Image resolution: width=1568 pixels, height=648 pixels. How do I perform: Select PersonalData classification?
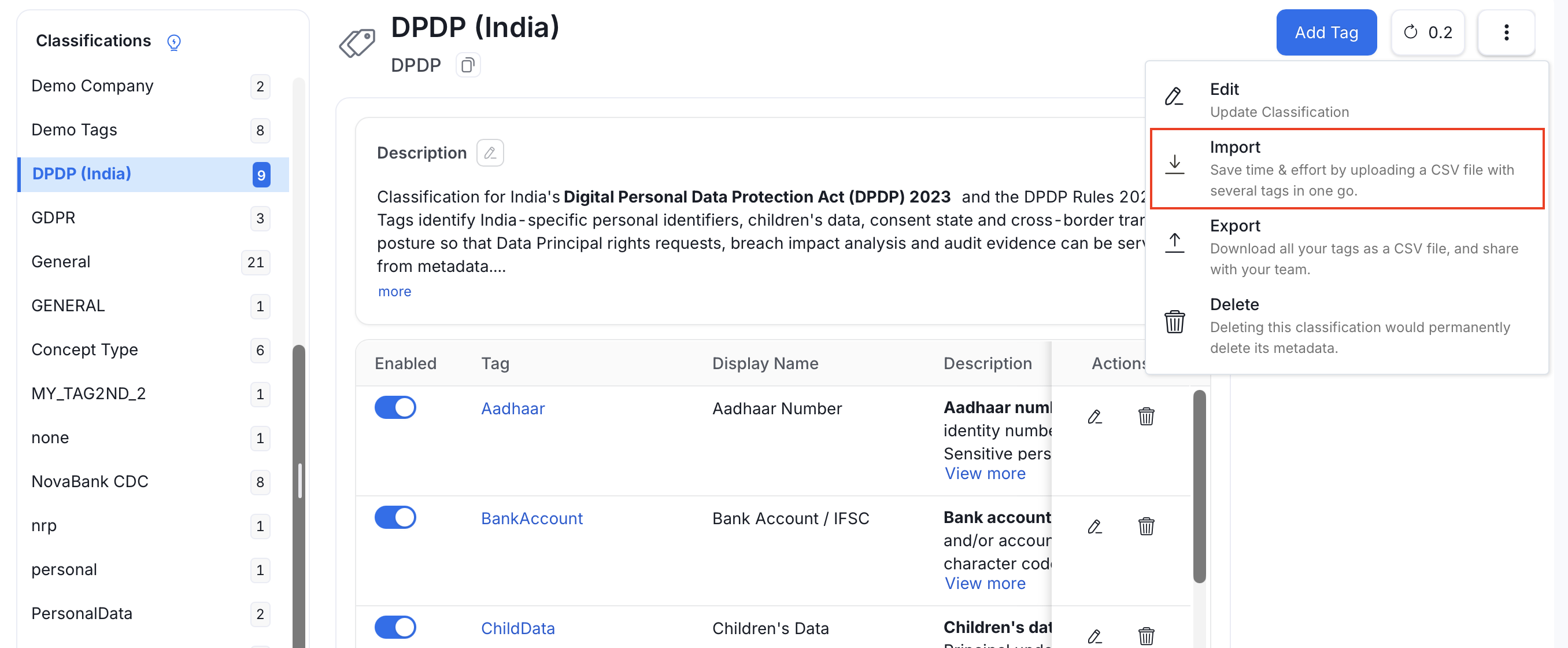tap(152, 613)
